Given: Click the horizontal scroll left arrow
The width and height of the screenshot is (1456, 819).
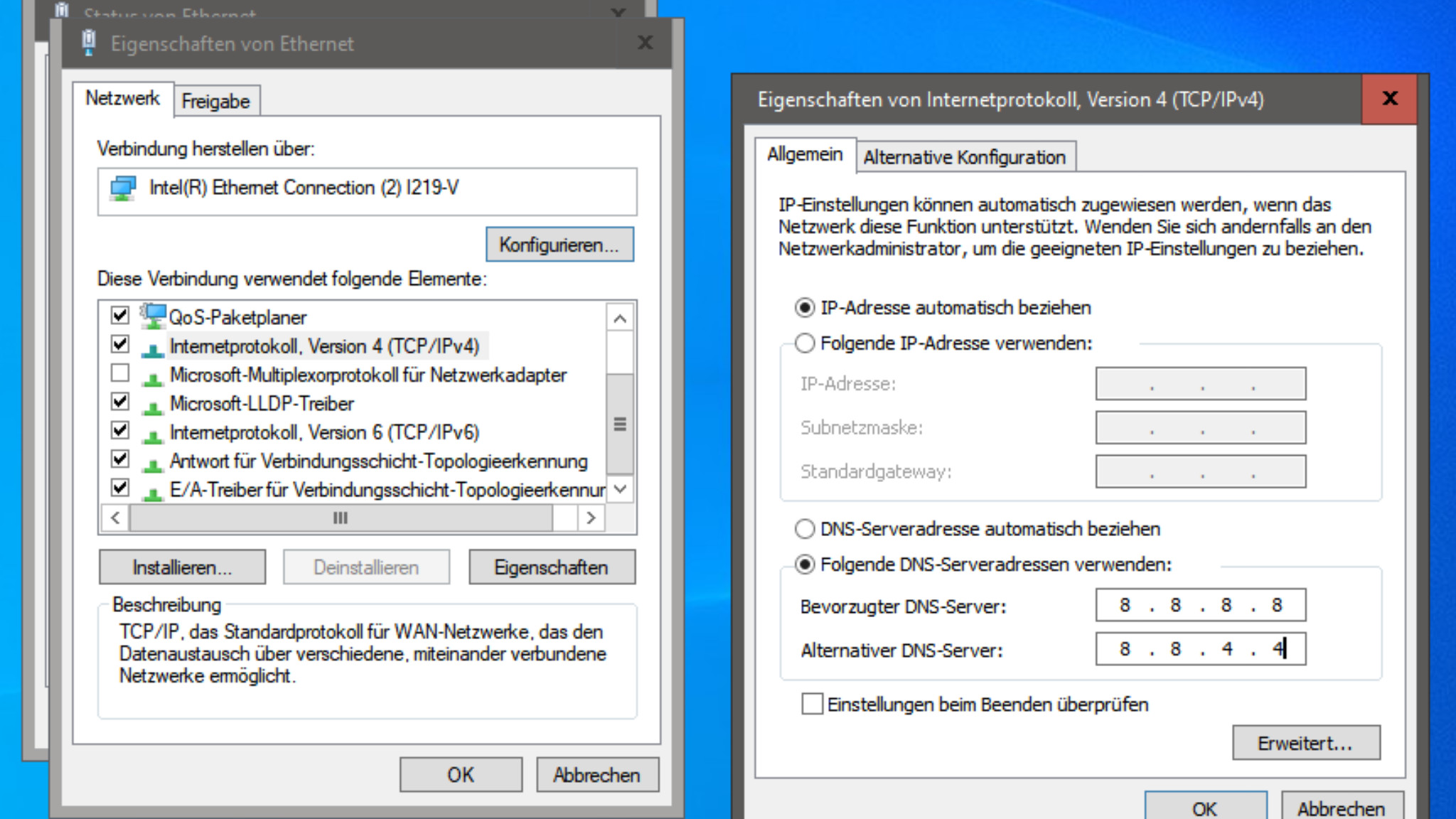Looking at the screenshot, I should pos(115,518).
